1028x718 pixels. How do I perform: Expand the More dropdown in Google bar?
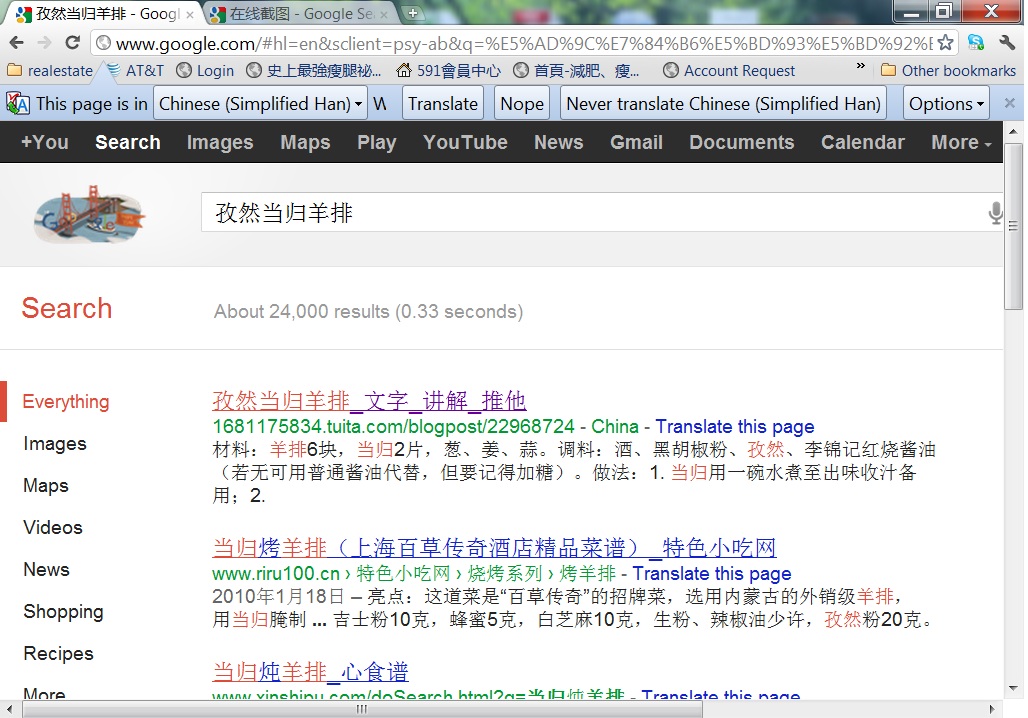point(961,142)
